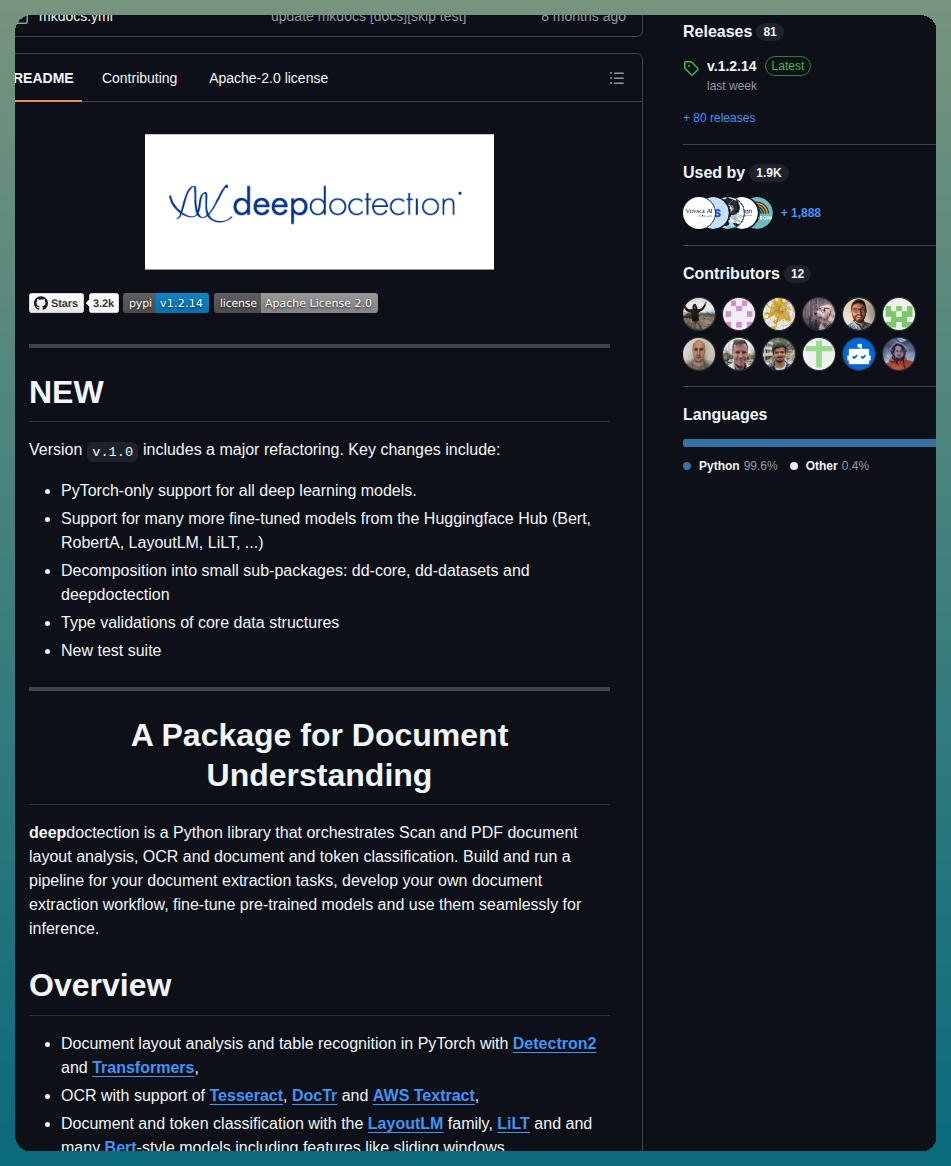The image size is (951, 1166).
Task: Open the README outline list icon
Action: (x=616, y=78)
